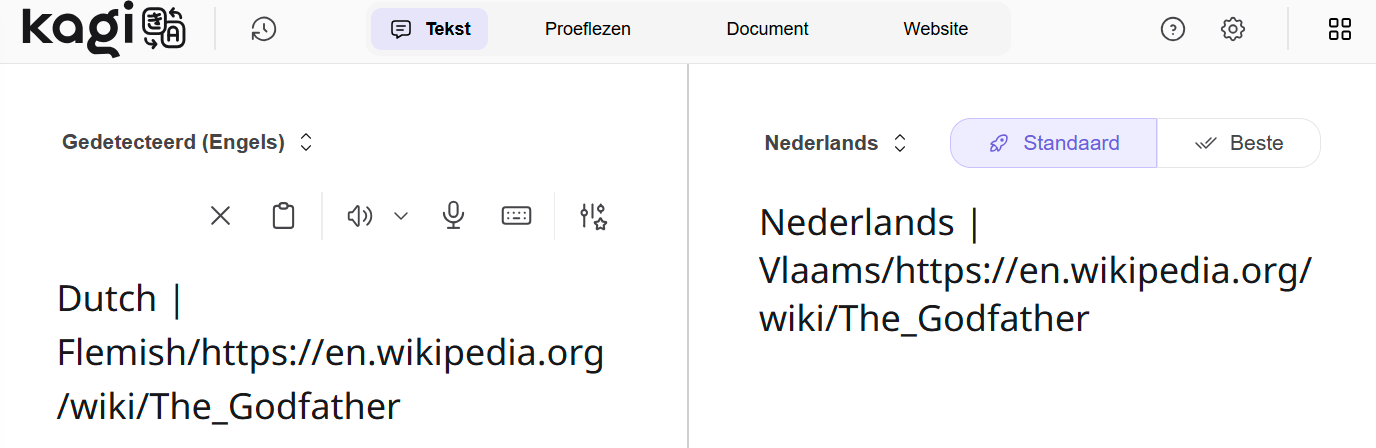This screenshot has height=448, width=1376.
Task: Clear the source text with X icon
Action: point(220,216)
